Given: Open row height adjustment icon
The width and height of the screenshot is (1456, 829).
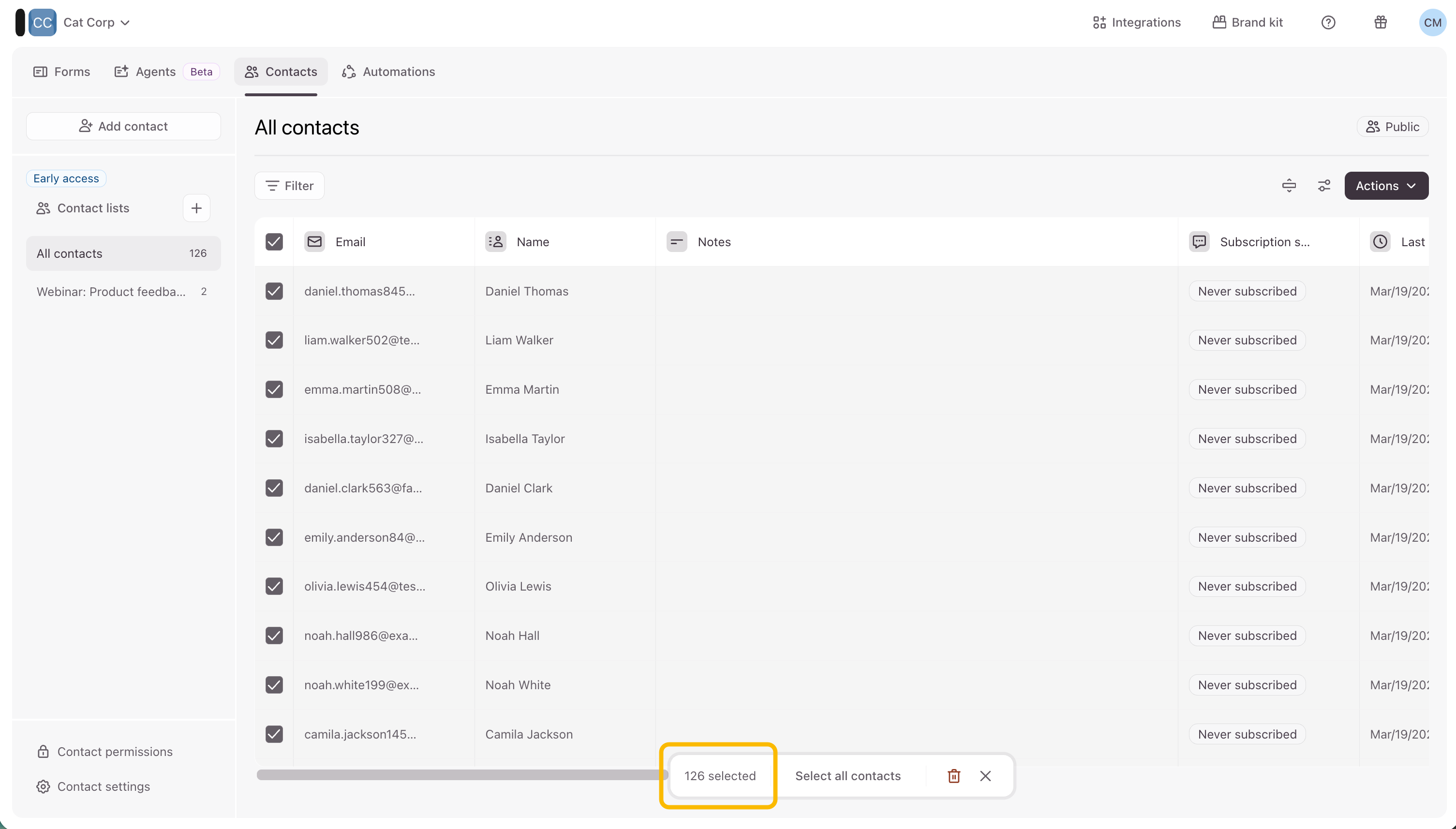Looking at the screenshot, I should pos(1289,186).
